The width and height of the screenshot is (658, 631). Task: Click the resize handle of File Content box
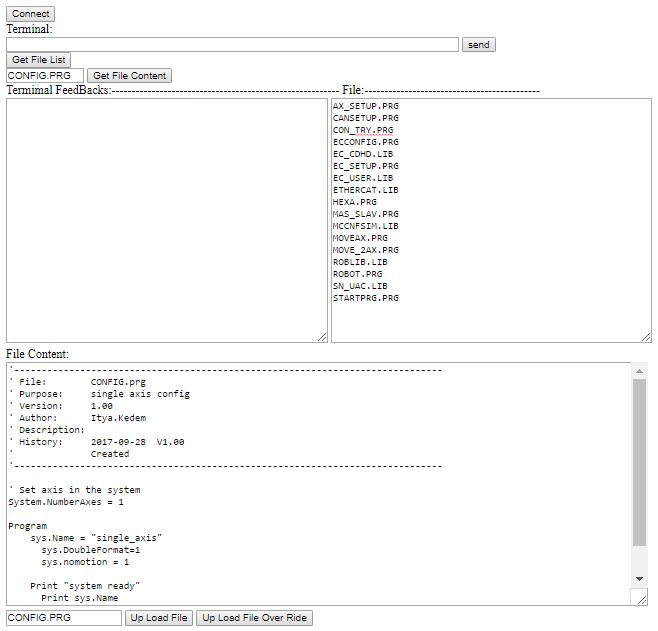(642, 600)
